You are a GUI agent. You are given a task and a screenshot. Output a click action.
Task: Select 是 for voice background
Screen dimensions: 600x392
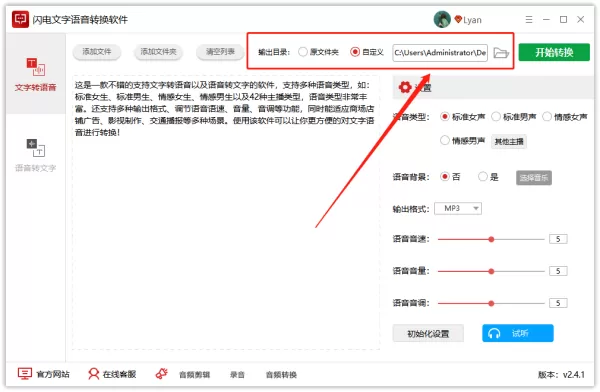click(x=488, y=177)
